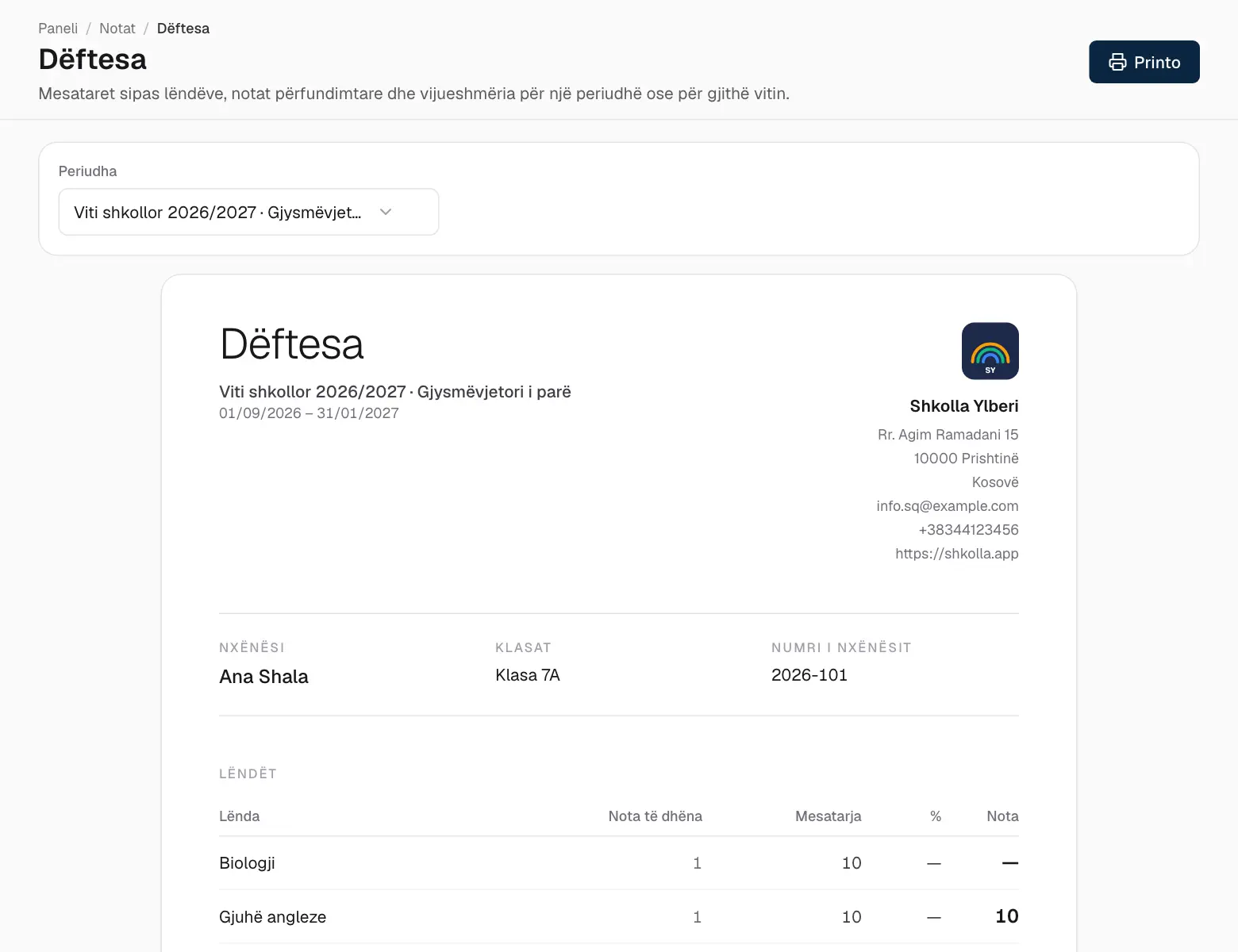Click the Periudha field label
Image resolution: width=1238 pixels, height=952 pixels.
87,171
